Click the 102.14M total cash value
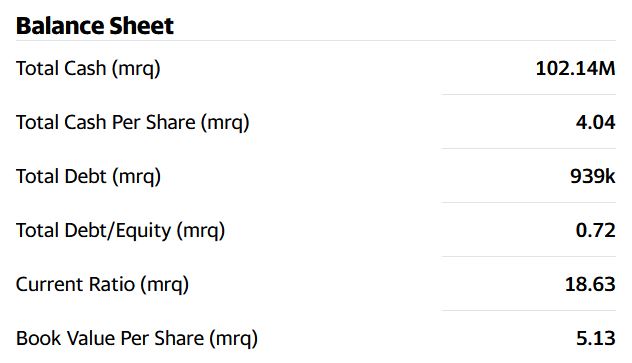632x363 pixels. pyautogui.click(x=575, y=68)
